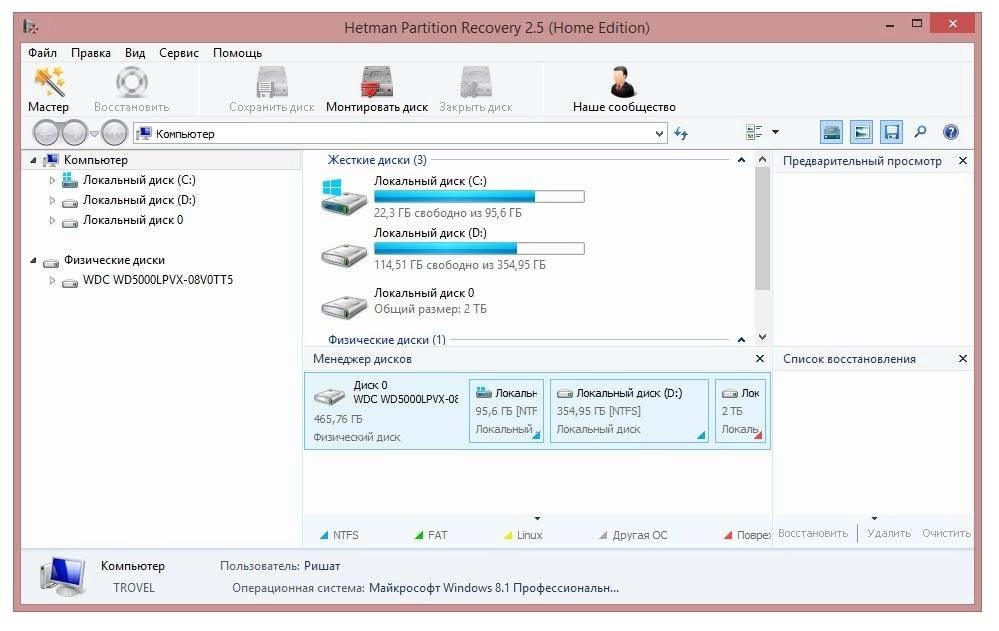Click scroll up arrow in disk list
This screenshot has height=631, width=999.
point(762,159)
